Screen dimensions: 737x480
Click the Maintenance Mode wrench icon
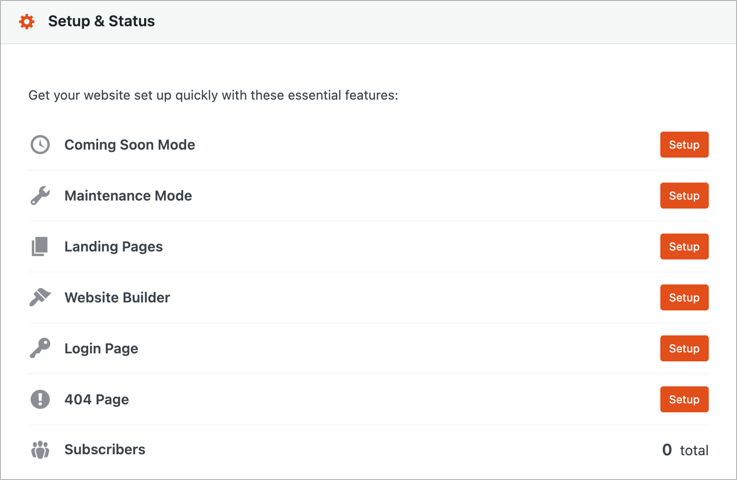[x=40, y=196]
